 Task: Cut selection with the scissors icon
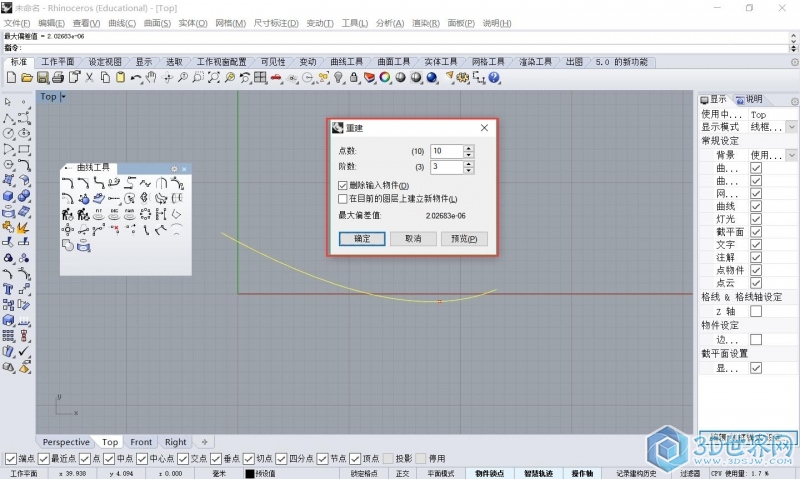pyautogui.click(x=89, y=78)
